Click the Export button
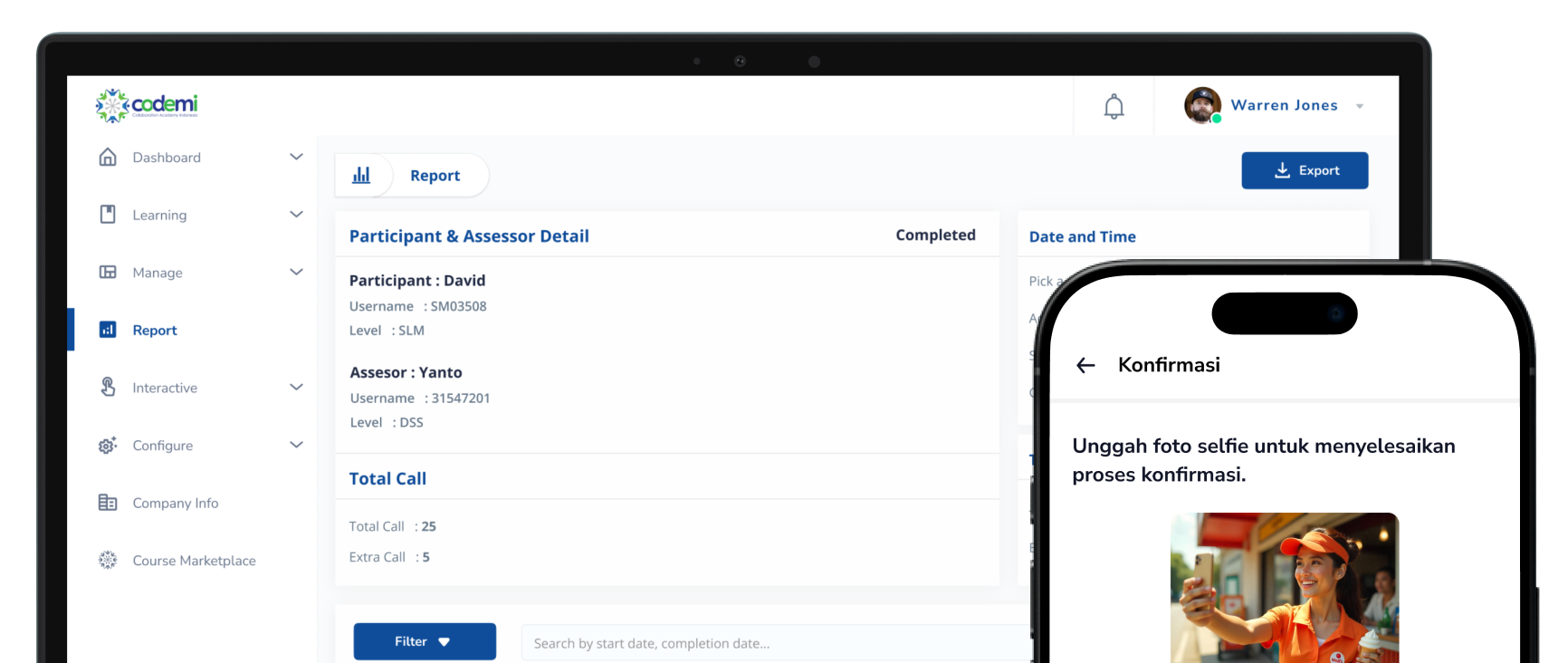 point(1305,170)
